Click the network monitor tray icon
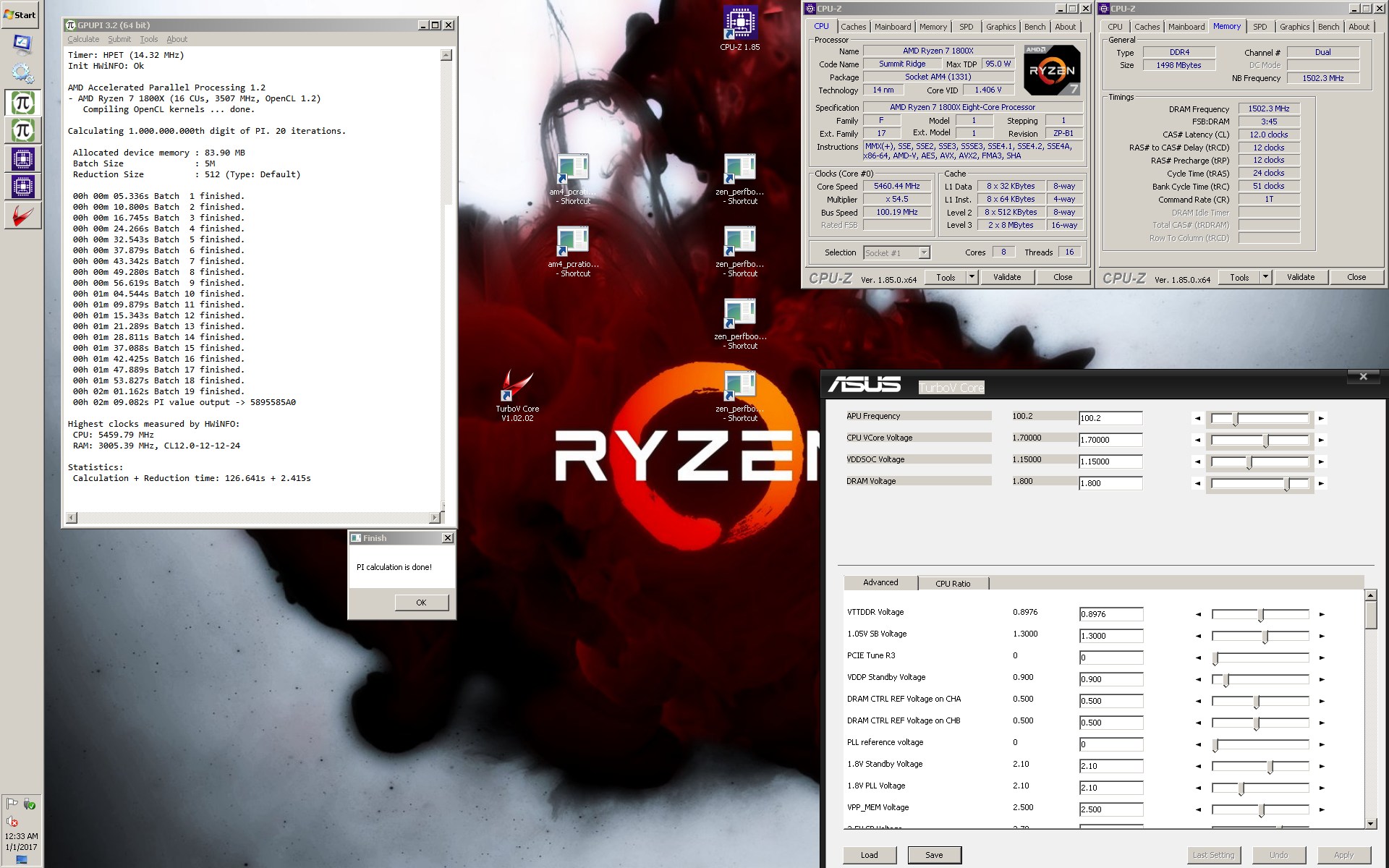This screenshot has width=1389, height=868. (x=22, y=859)
